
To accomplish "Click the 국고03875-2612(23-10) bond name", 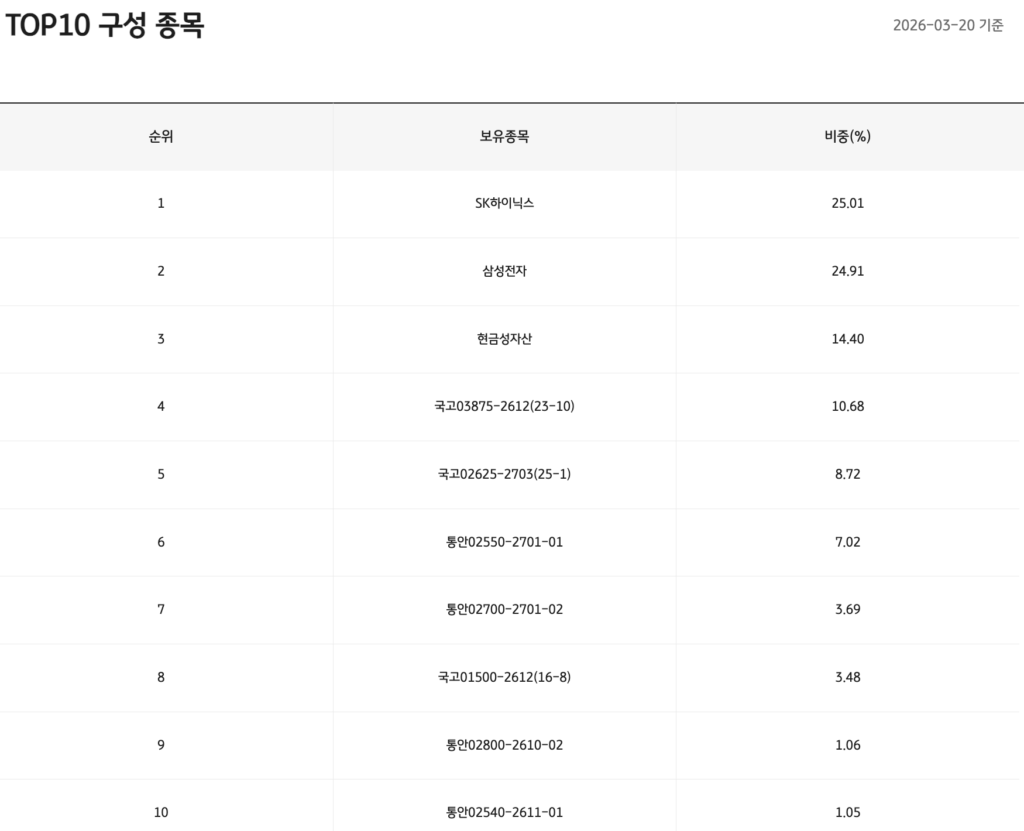I will pos(504,406).
